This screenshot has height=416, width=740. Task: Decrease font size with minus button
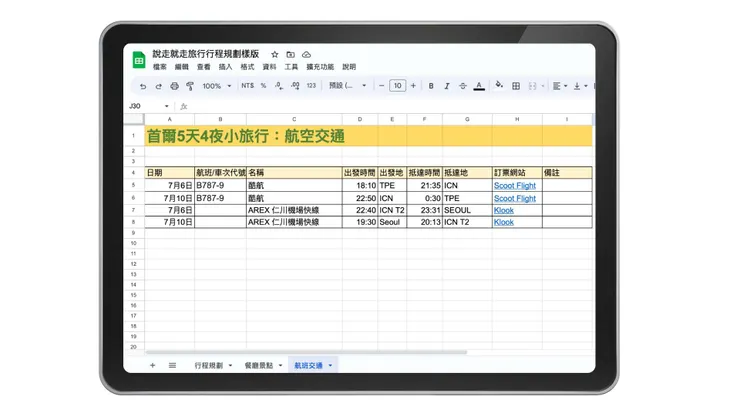(381, 85)
